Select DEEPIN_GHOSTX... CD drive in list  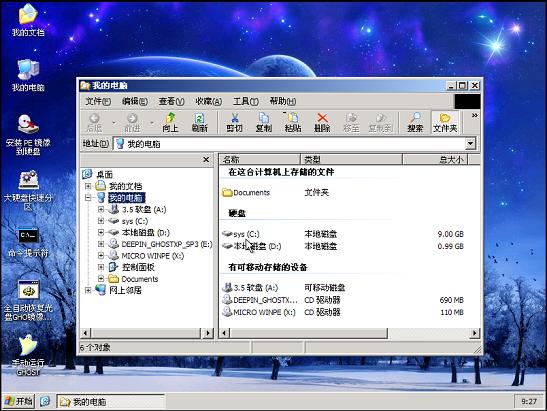coord(260,300)
